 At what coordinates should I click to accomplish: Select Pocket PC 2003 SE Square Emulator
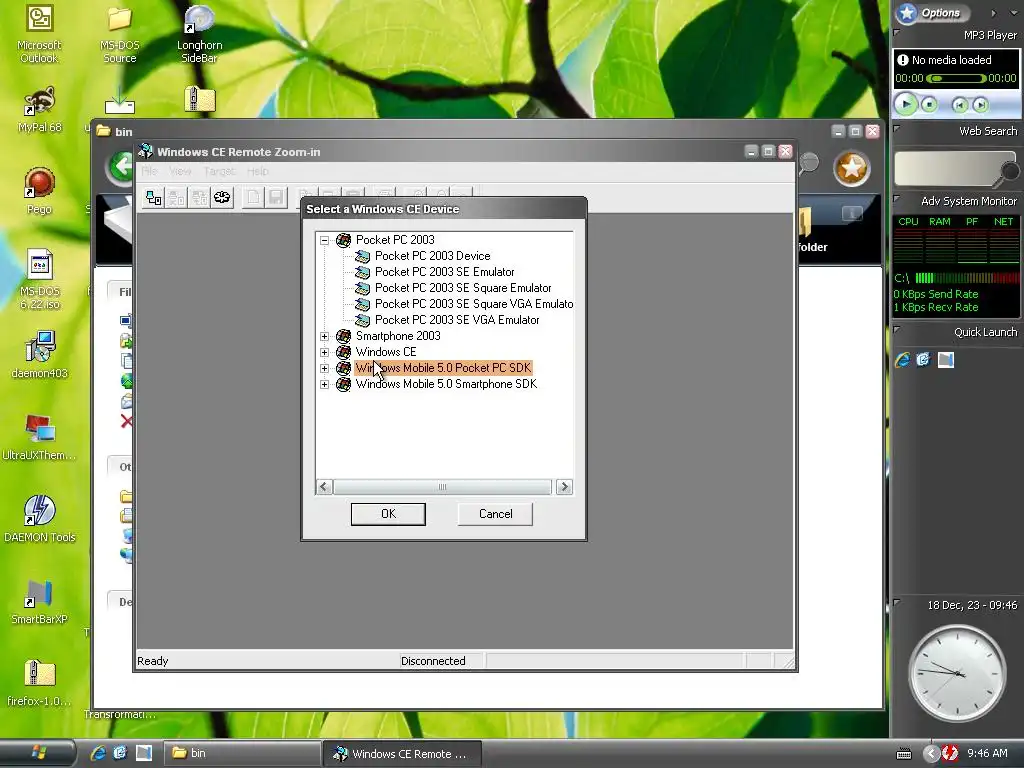[462, 288]
